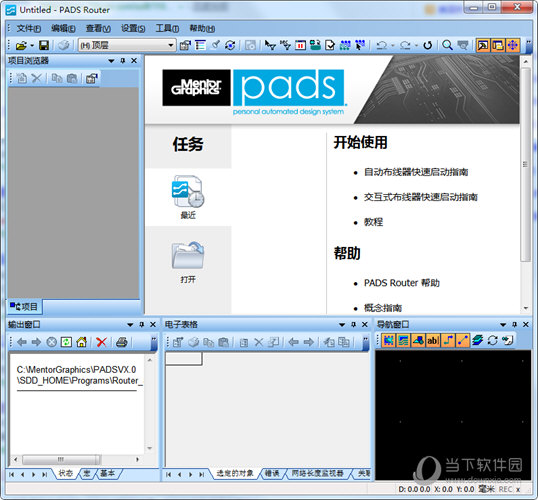Image resolution: width=538 pixels, height=500 pixels.
Task: Click the 项目 tab button in Project Explorer
Action: (x=24, y=306)
